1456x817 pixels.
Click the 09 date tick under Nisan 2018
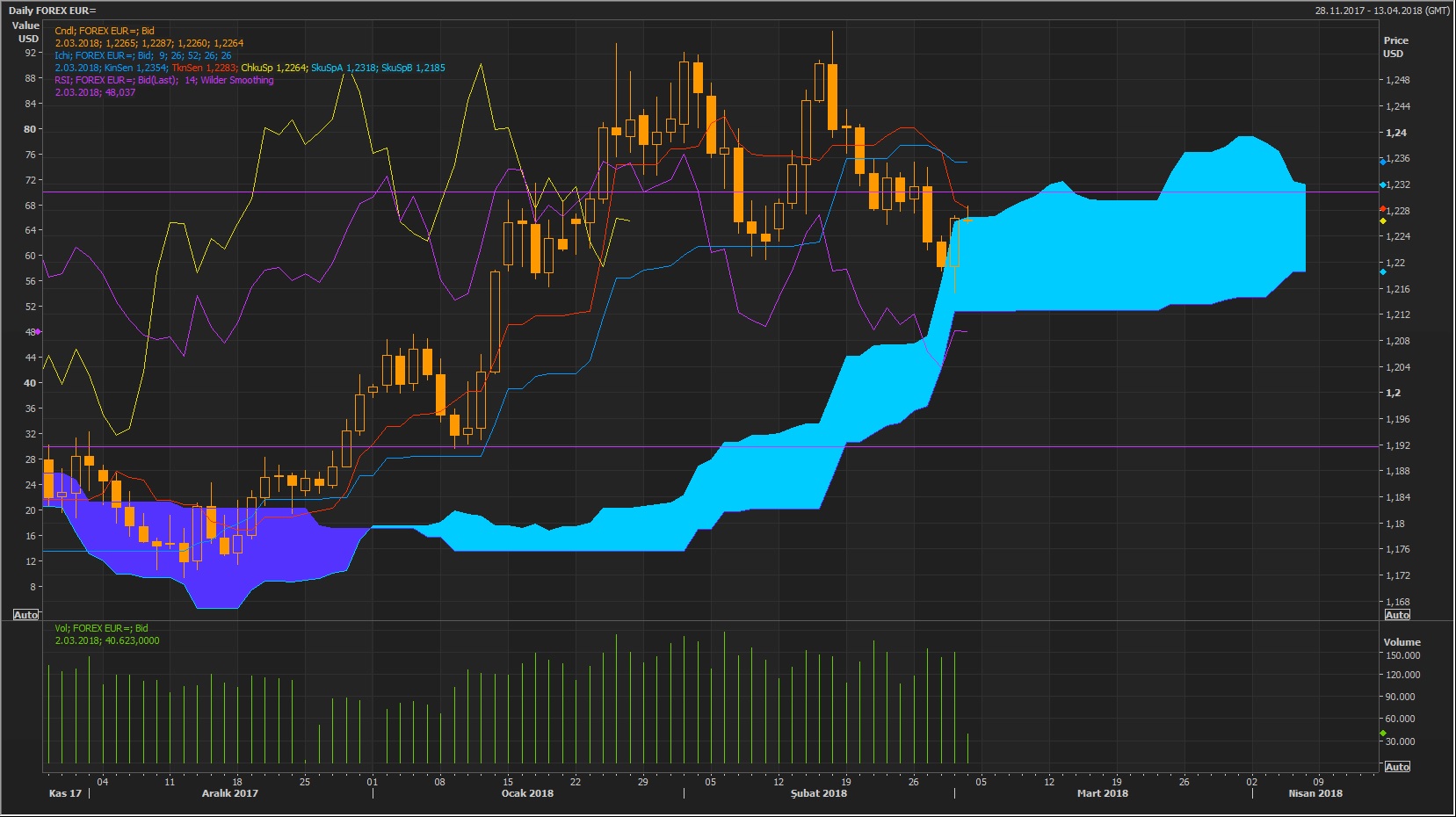tap(1319, 782)
